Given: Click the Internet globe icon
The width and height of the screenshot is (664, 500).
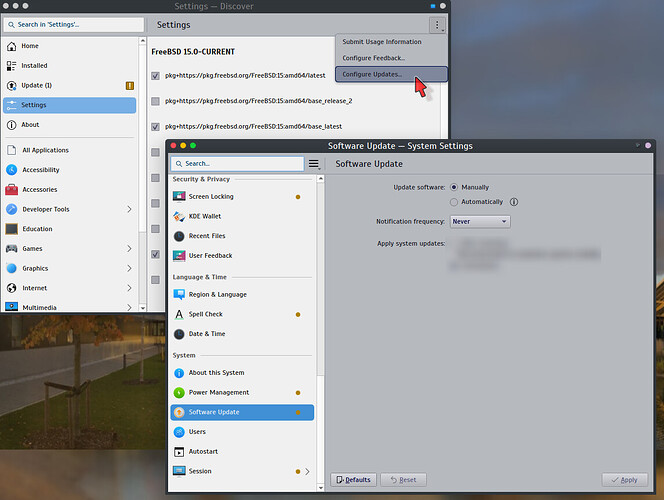Looking at the screenshot, I should click(x=11, y=288).
